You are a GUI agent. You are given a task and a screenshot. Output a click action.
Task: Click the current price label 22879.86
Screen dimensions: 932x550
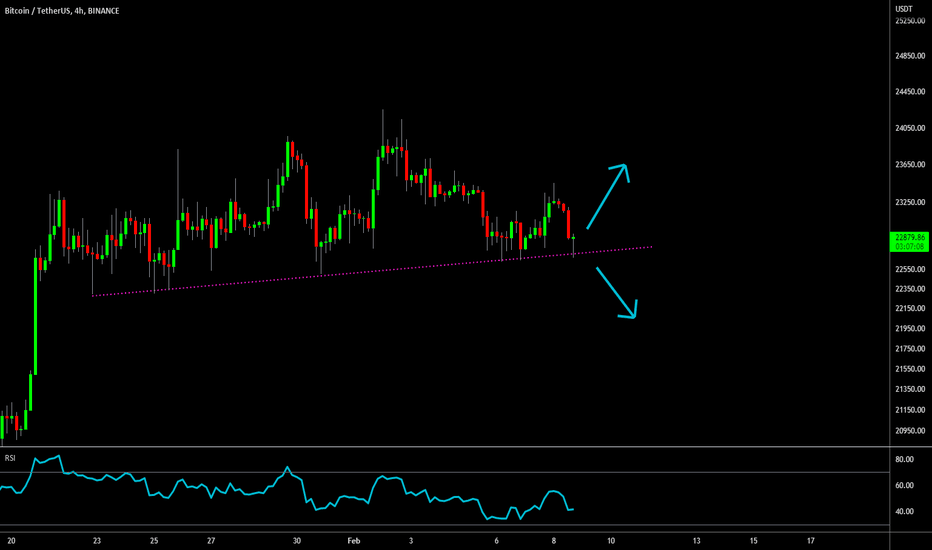(x=909, y=237)
